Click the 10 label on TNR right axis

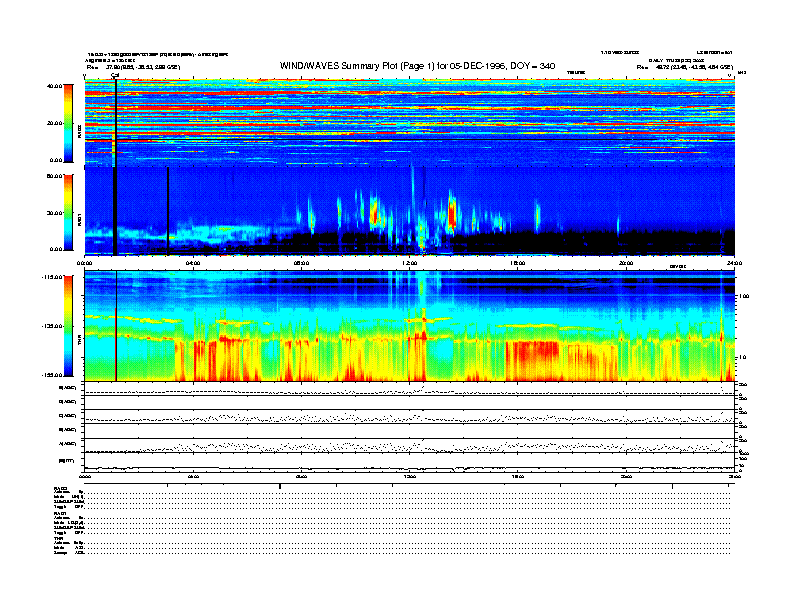pyautogui.click(x=741, y=358)
